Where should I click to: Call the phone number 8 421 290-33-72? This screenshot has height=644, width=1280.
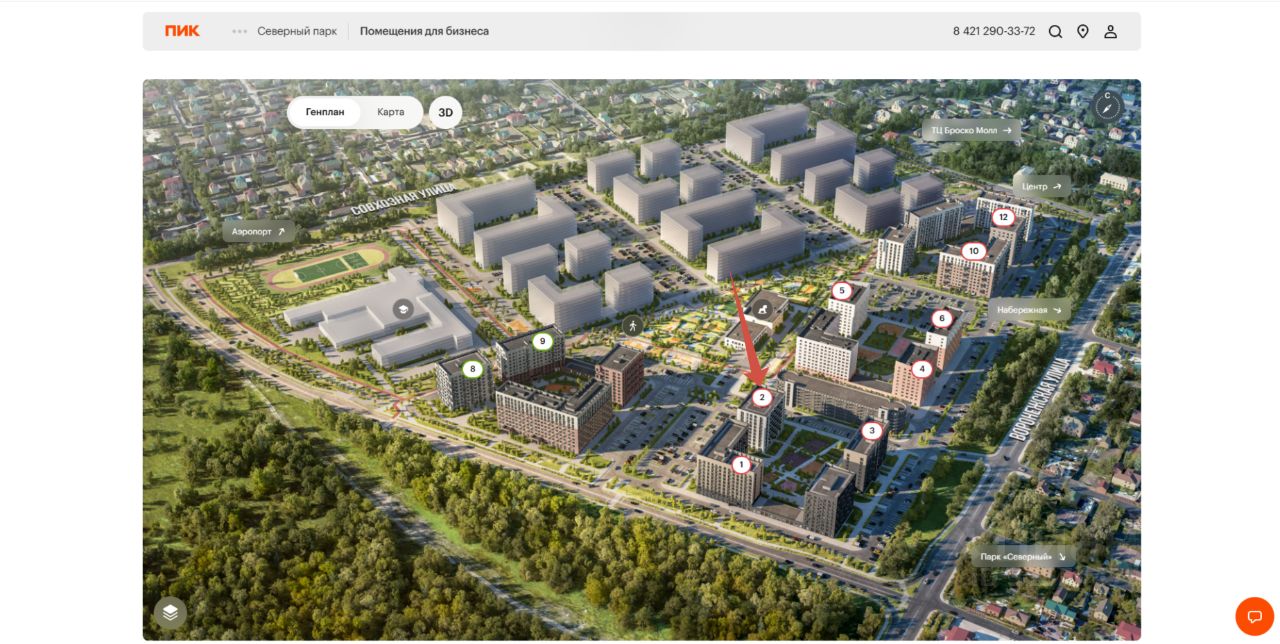pos(993,32)
